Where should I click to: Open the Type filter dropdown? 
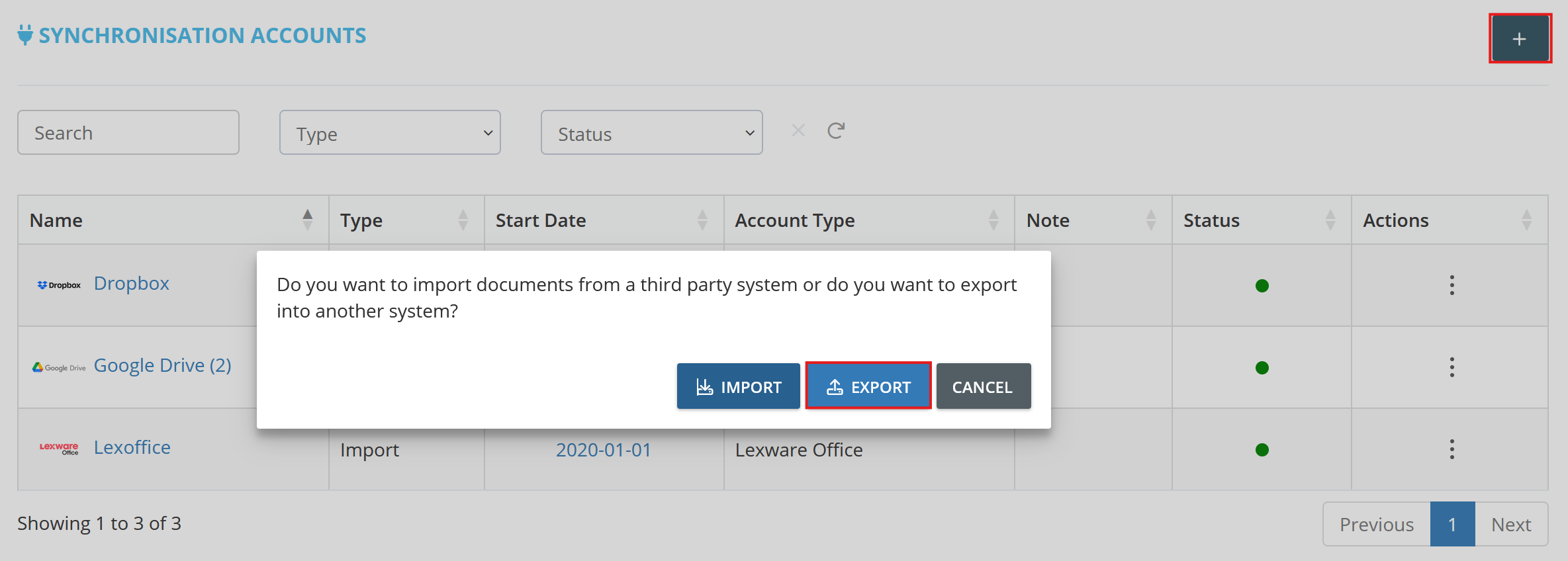390,132
